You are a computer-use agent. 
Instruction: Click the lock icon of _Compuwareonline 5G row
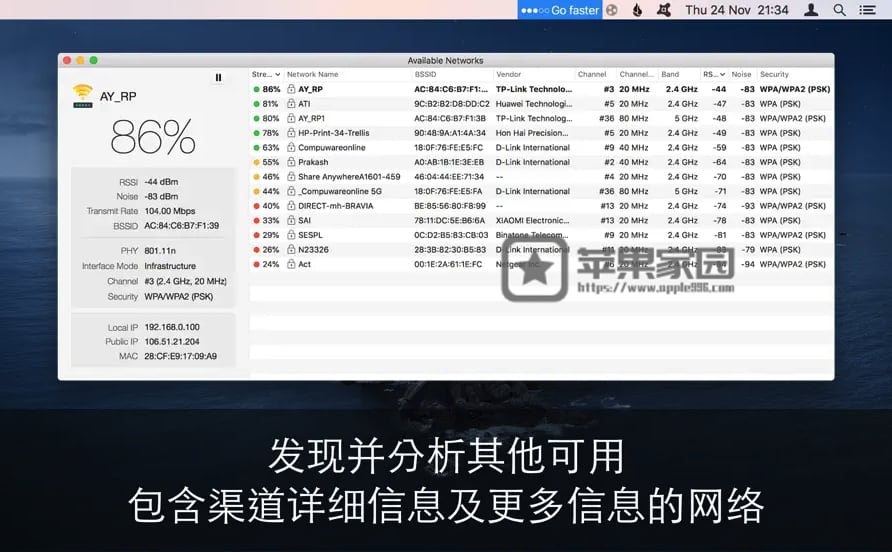[x=291, y=191]
